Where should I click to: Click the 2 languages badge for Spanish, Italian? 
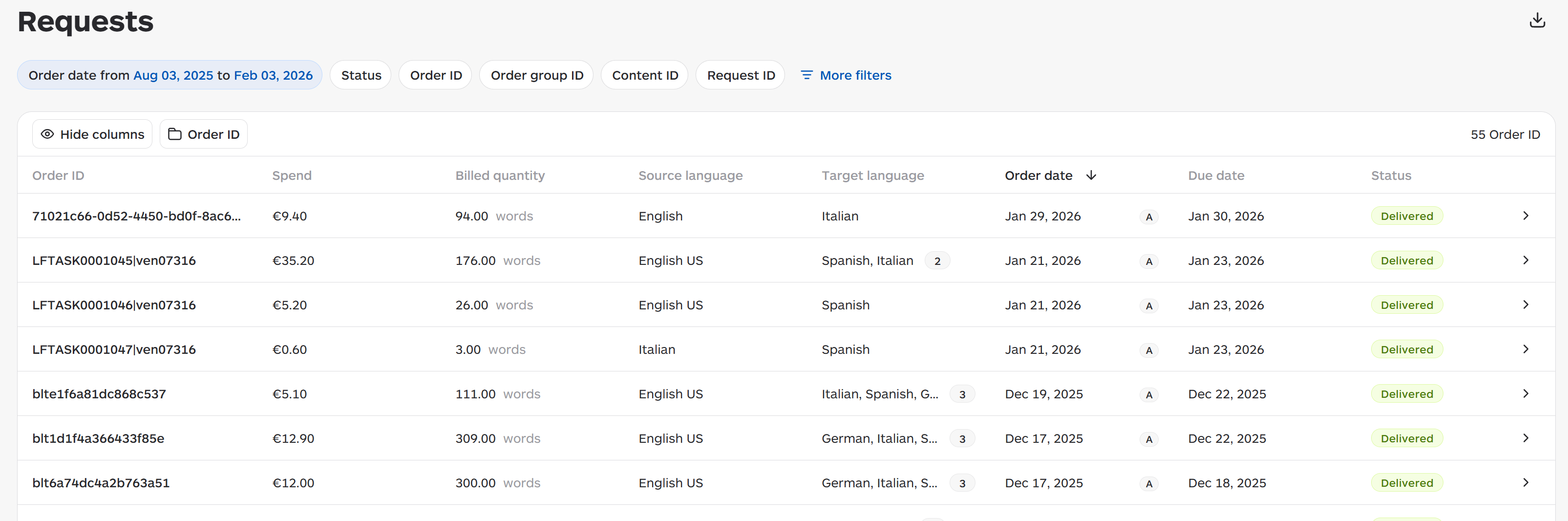pyautogui.click(x=937, y=261)
